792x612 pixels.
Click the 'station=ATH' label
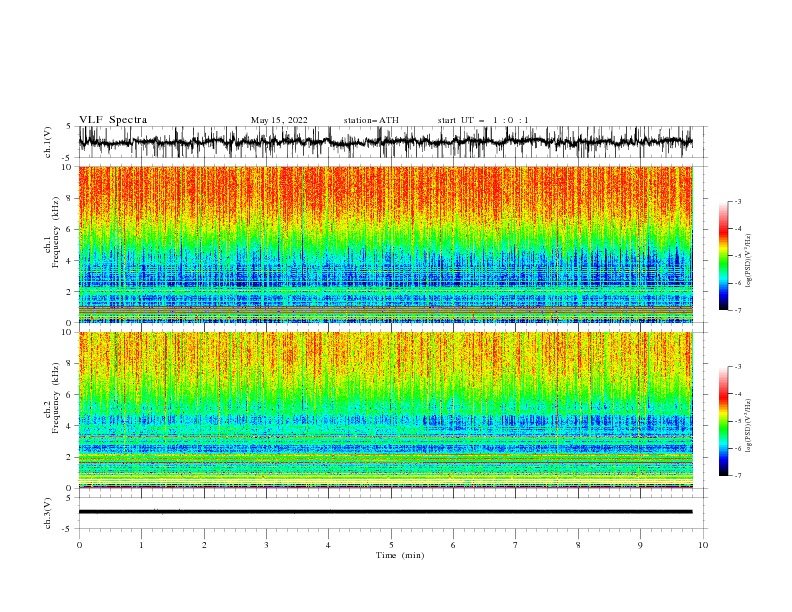click(371, 120)
